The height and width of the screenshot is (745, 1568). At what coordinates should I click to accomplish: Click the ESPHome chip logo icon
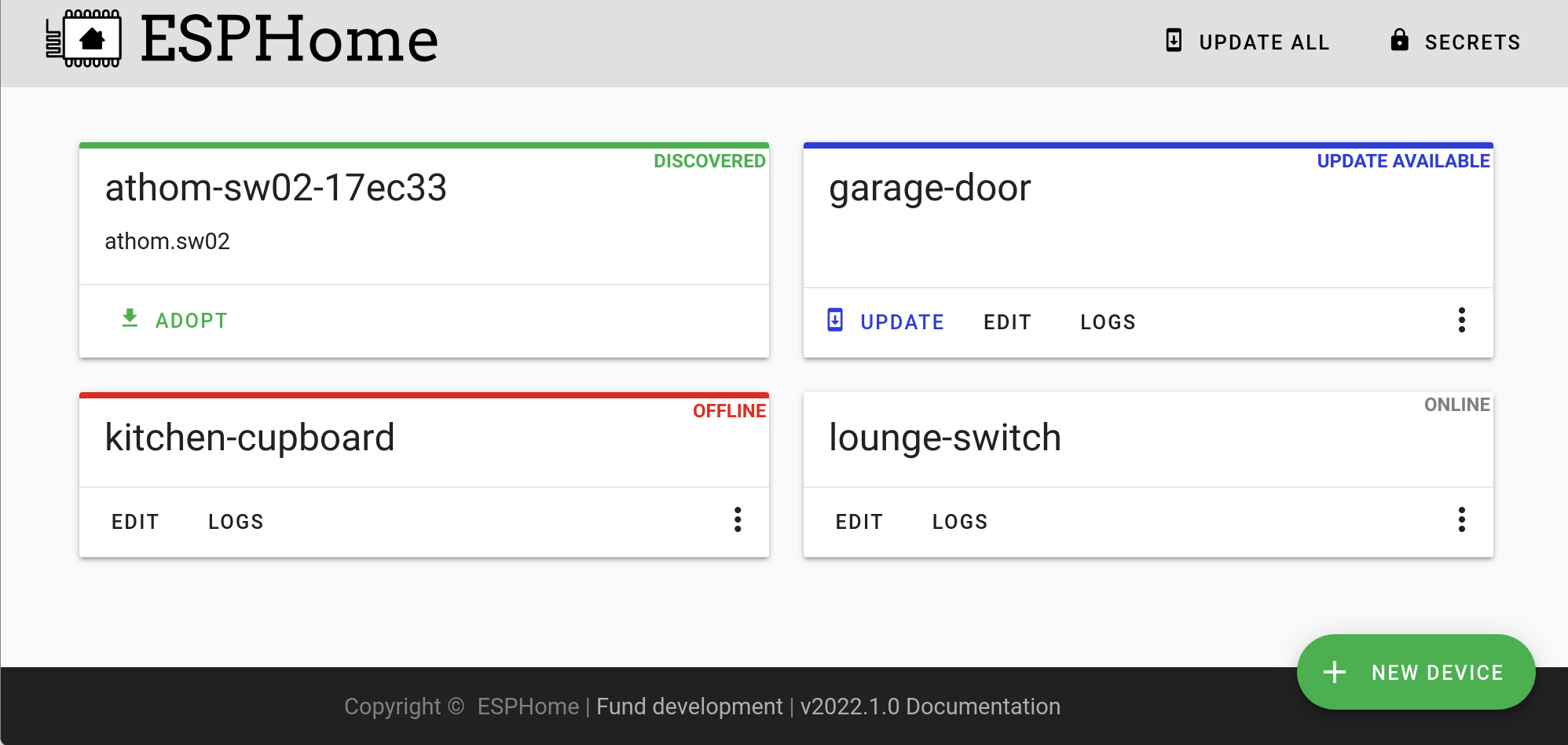click(83, 39)
